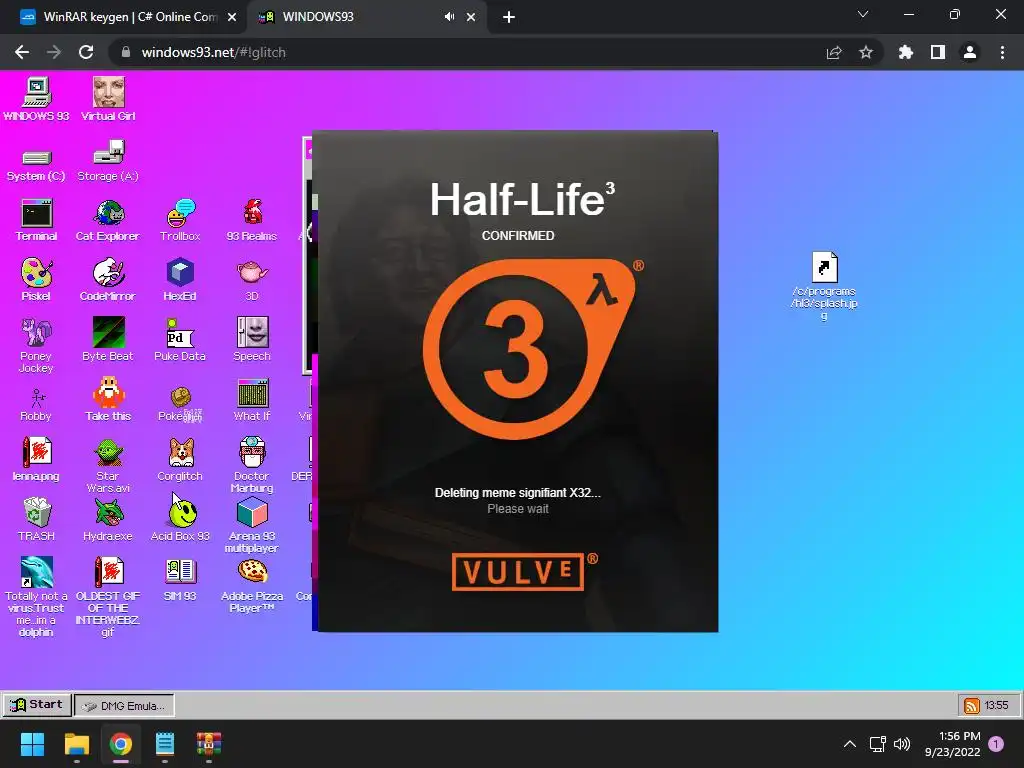
Task: Click the address bar URL
Action: tap(214, 52)
